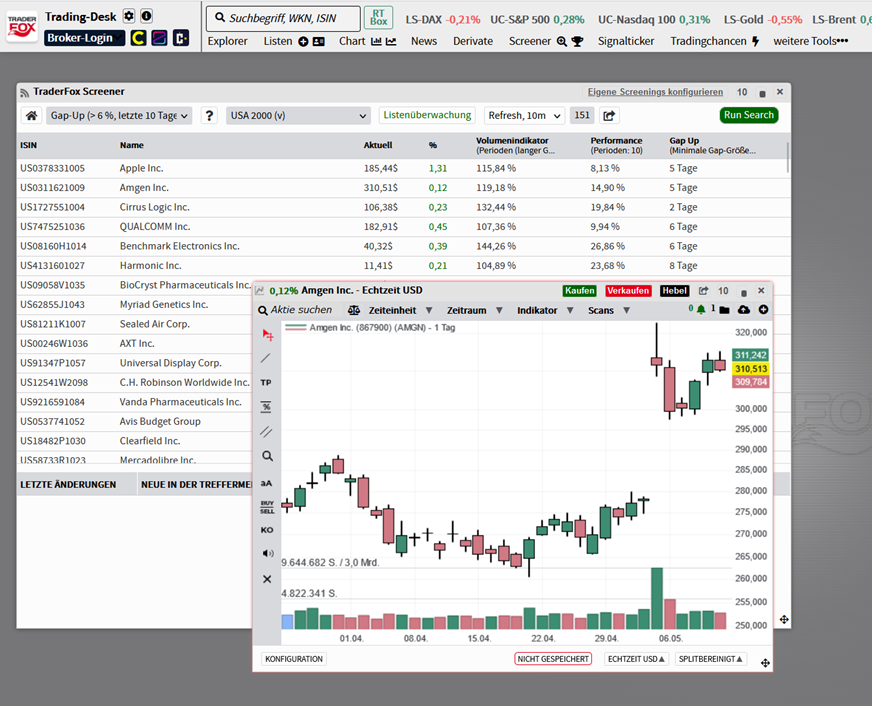This screenshot has height=706, width=872.
Task: Expand the ECHTZEIT USD selector
Action: (636, 659)
